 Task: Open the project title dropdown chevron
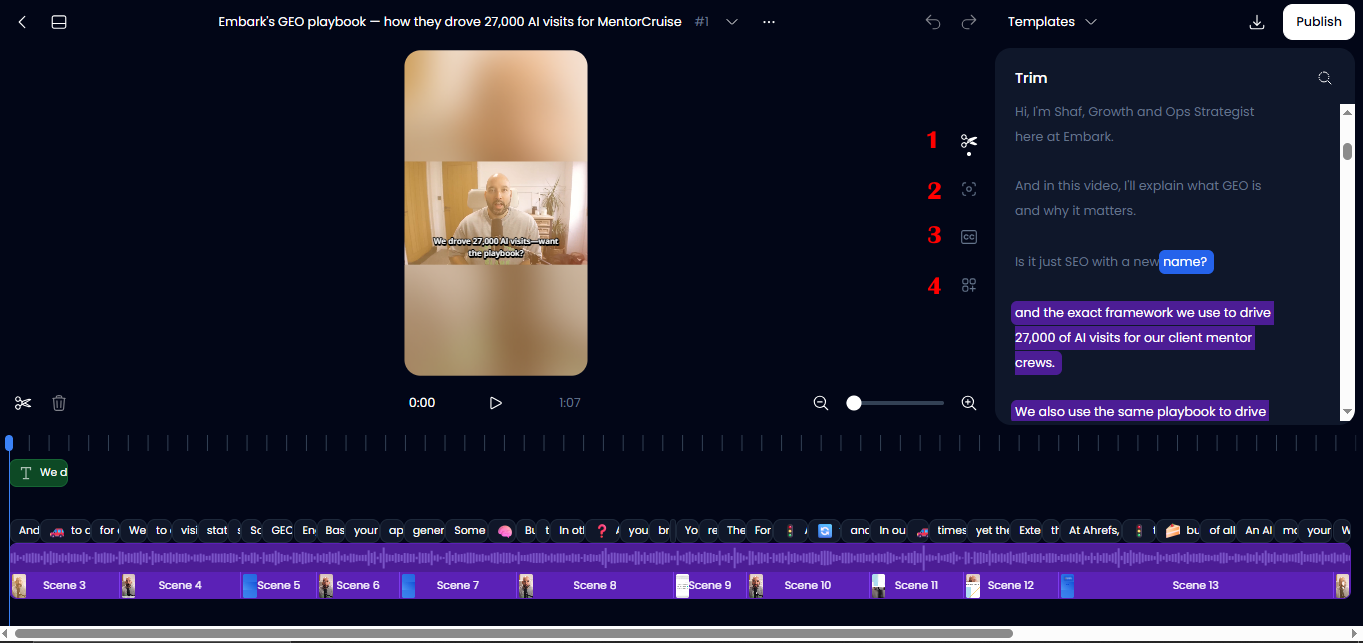[732, 22]
